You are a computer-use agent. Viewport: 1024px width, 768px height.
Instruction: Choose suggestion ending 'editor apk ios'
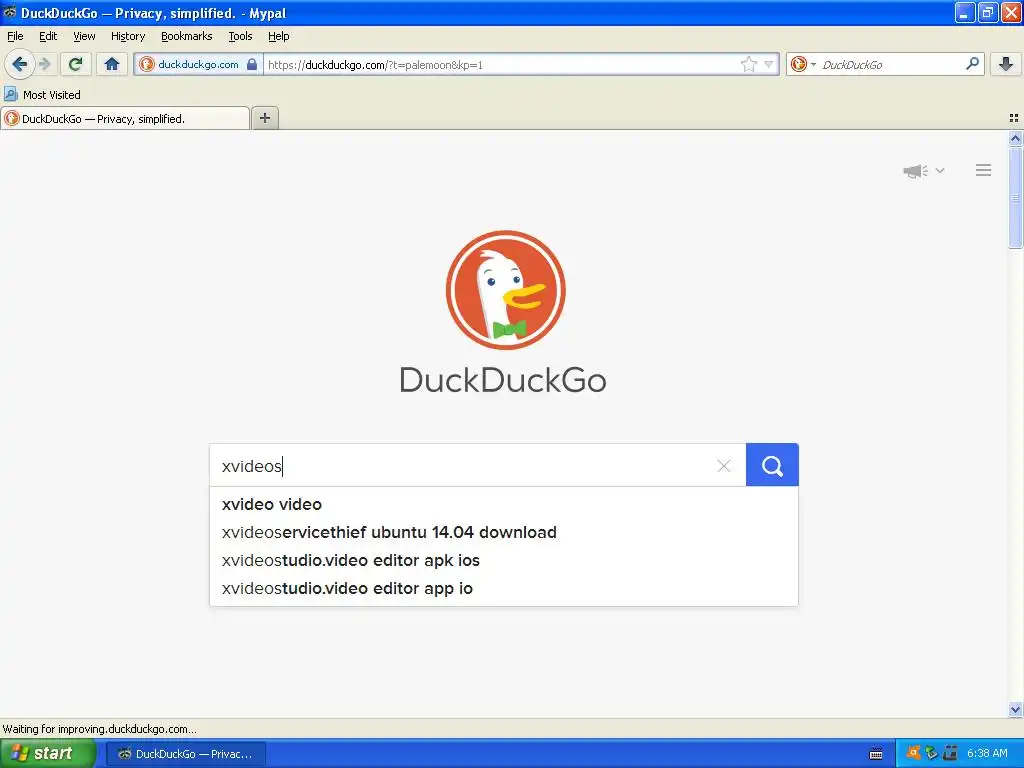[x=504, y=560]
